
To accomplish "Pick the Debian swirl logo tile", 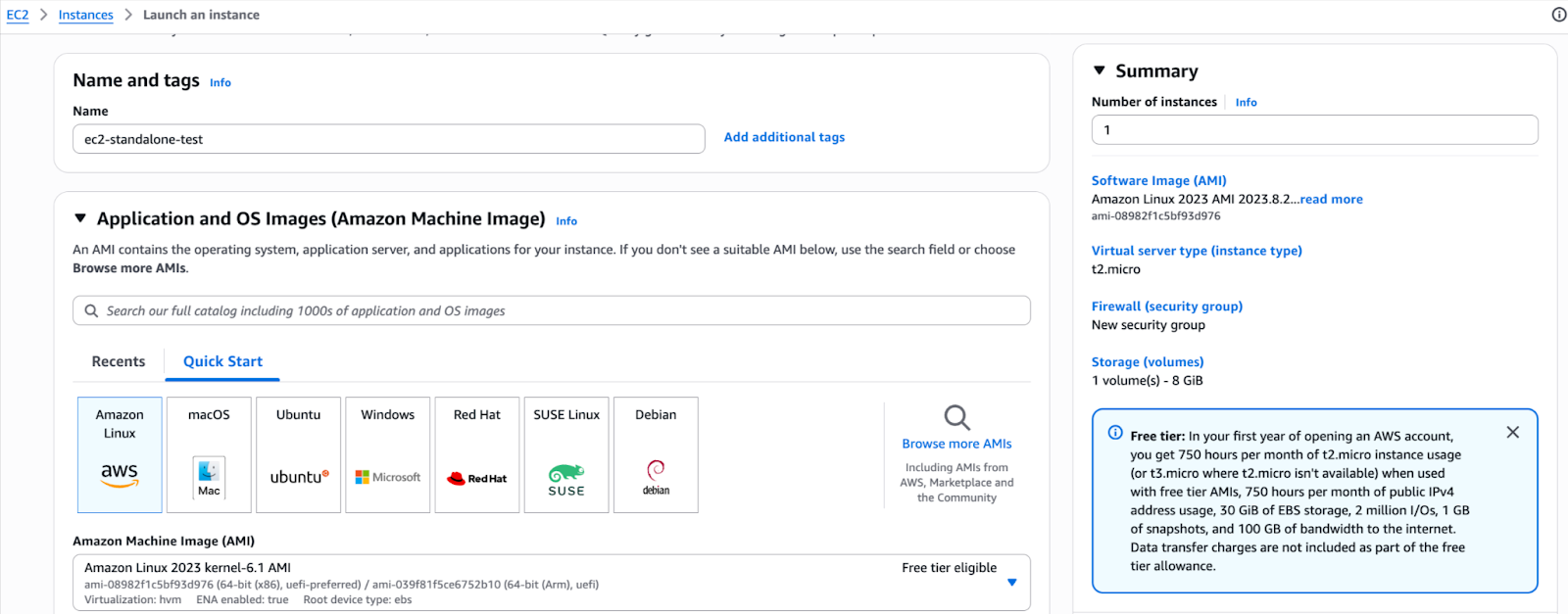I will 656,454.
